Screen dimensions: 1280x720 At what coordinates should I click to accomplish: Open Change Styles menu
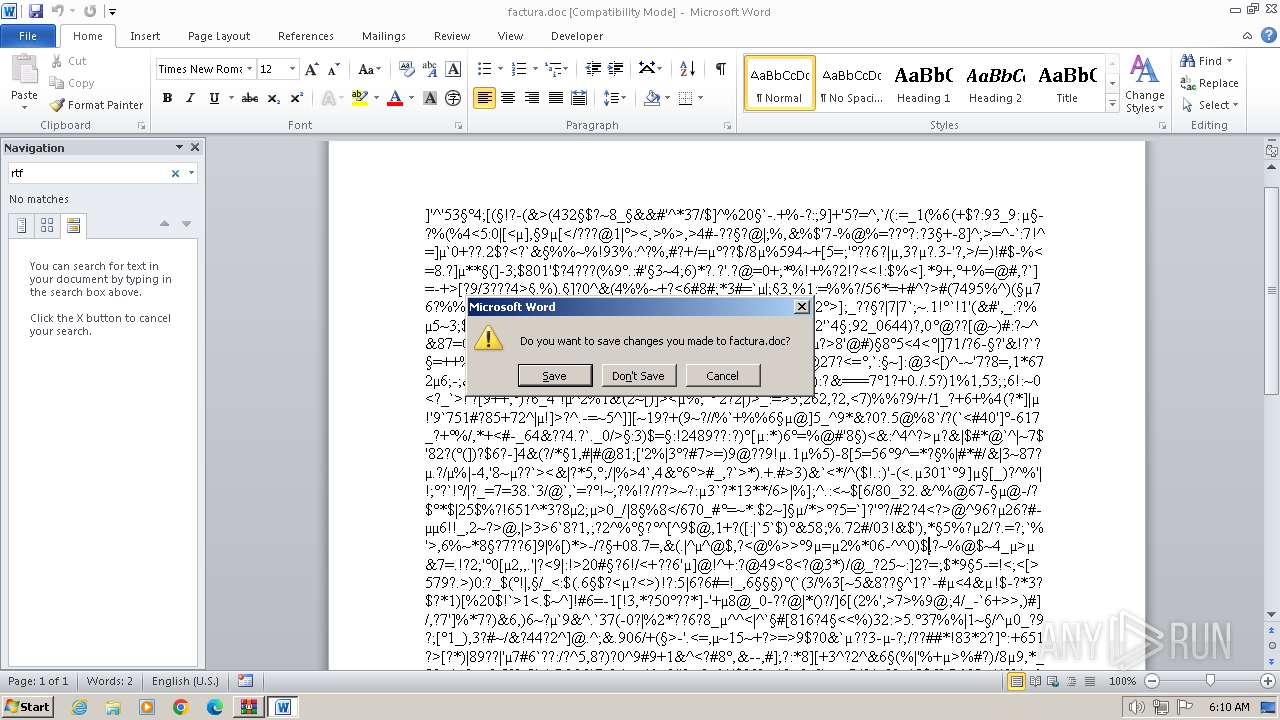click(1144, 84)
